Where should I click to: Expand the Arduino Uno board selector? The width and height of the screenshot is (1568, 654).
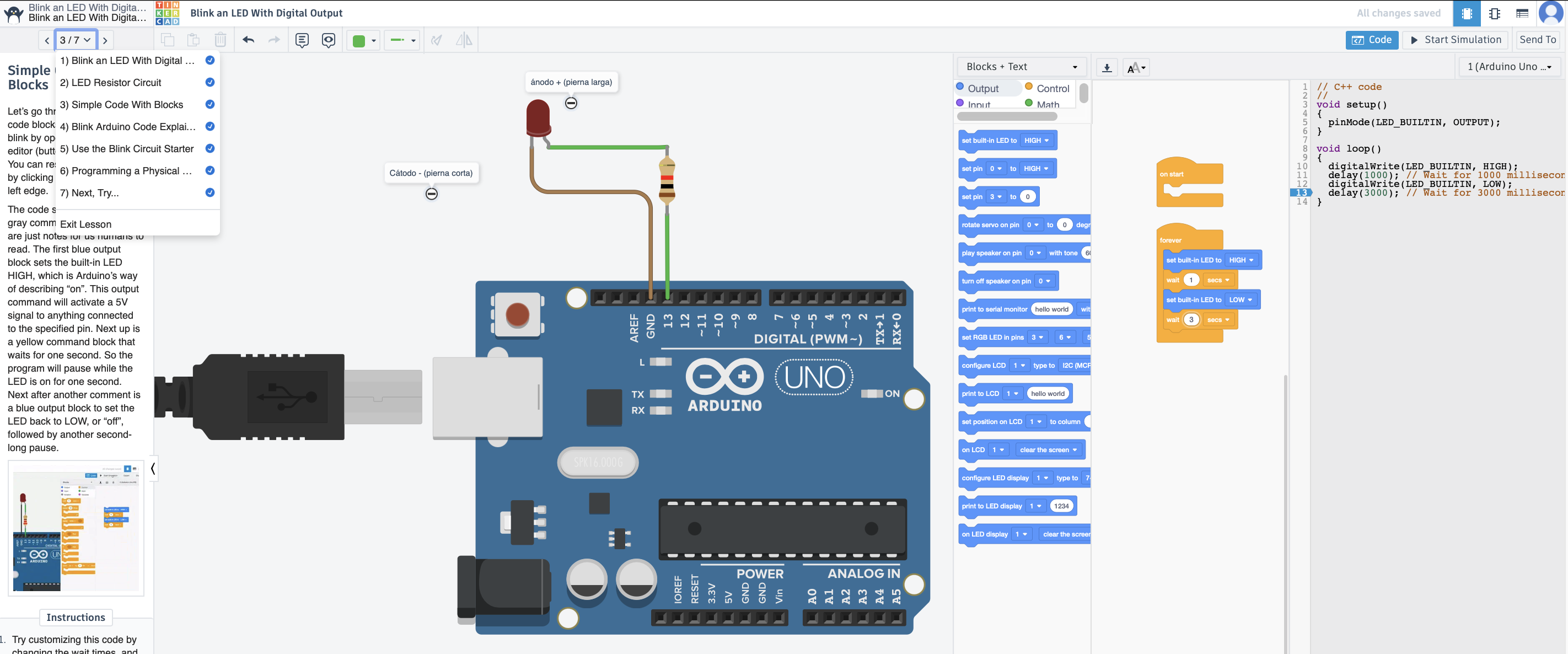[1509, 66]
